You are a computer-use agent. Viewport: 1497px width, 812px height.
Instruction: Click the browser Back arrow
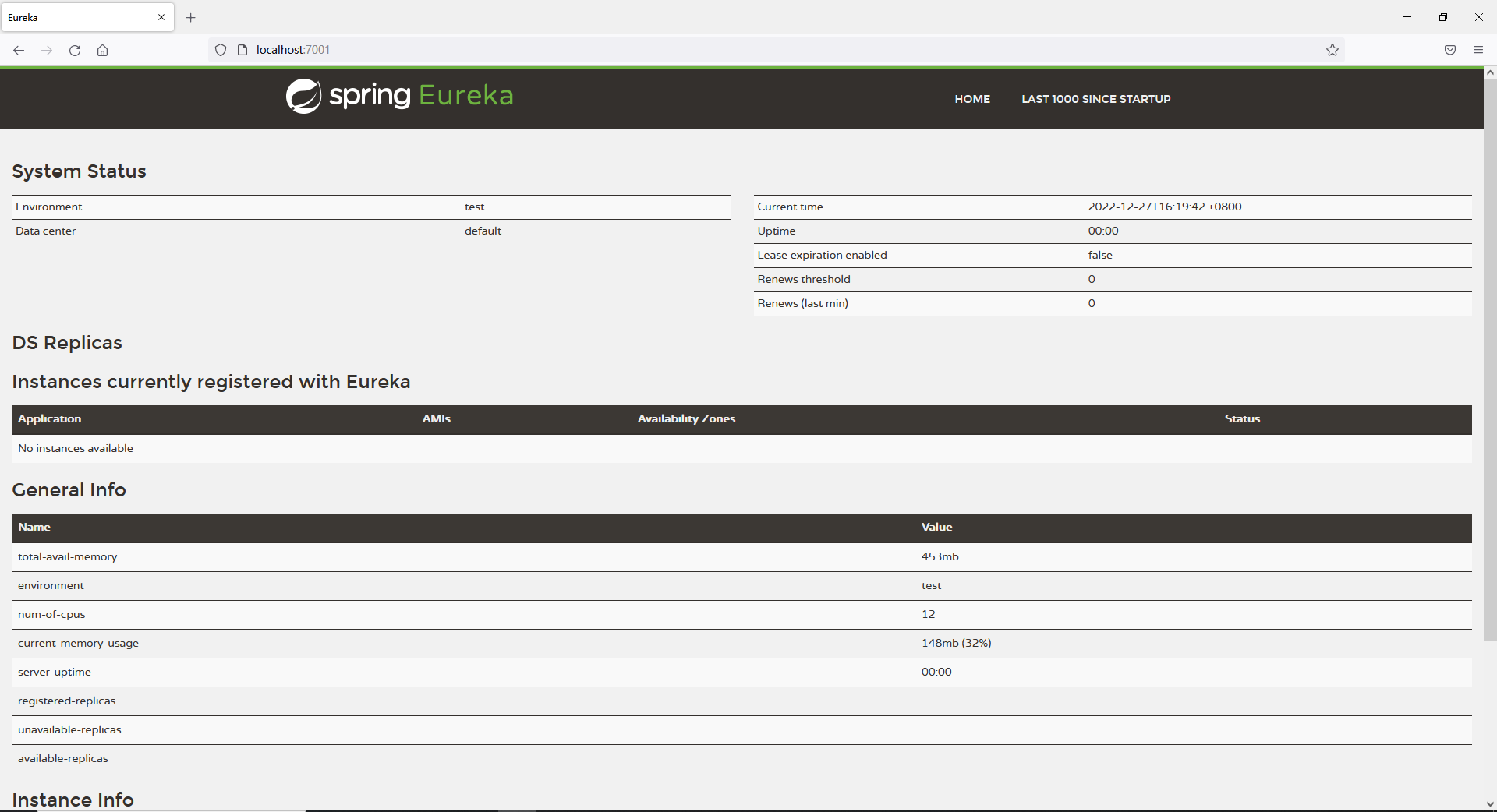point(19,50)
